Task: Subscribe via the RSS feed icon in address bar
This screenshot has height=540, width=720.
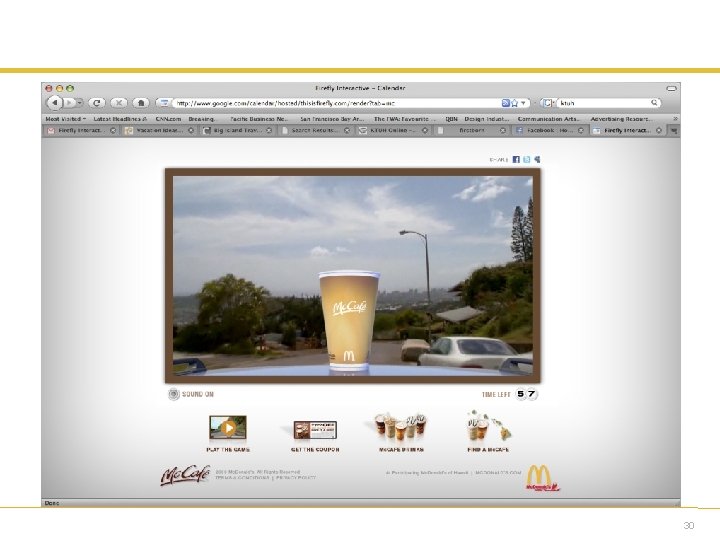Action: pyautogui.click(x=506, y=103)
